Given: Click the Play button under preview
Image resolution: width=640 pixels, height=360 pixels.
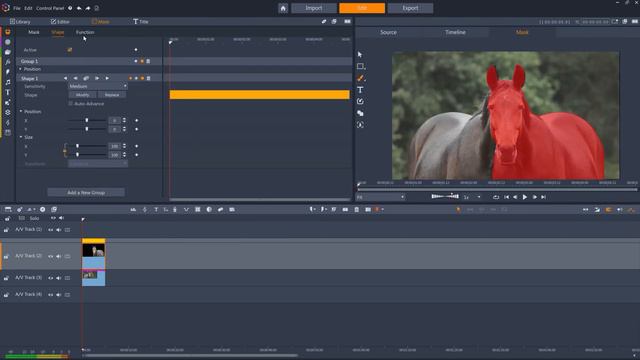Looking at the screenshot, I should point(525,197).
